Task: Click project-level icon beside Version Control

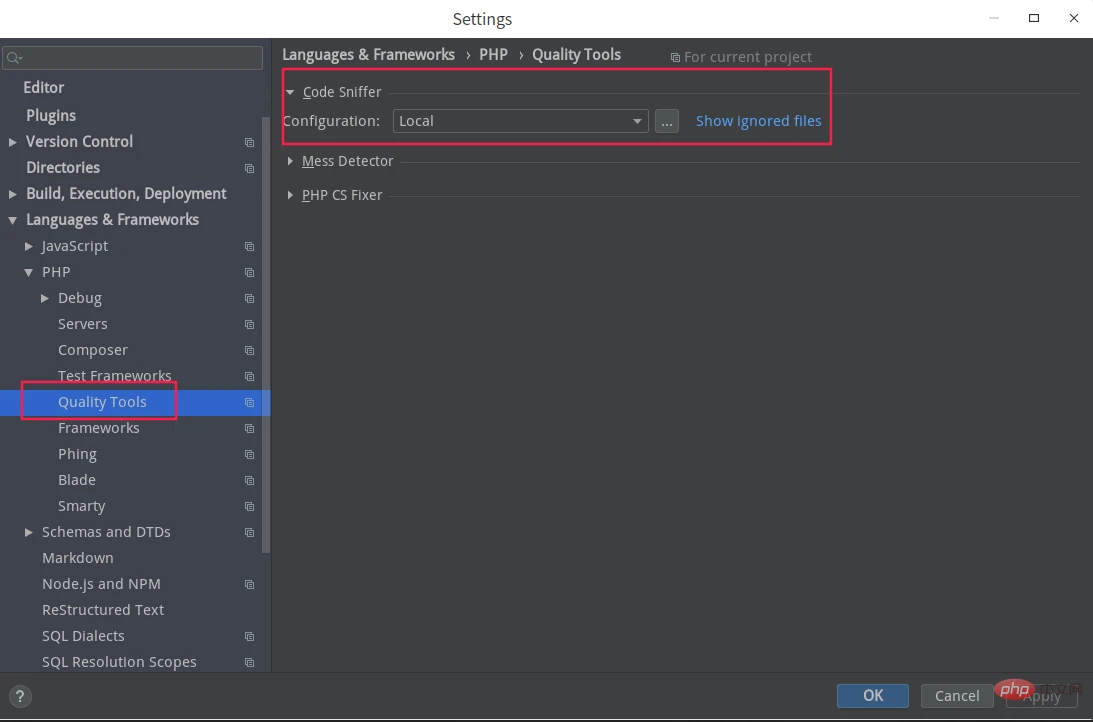Action: pos(250,143)
